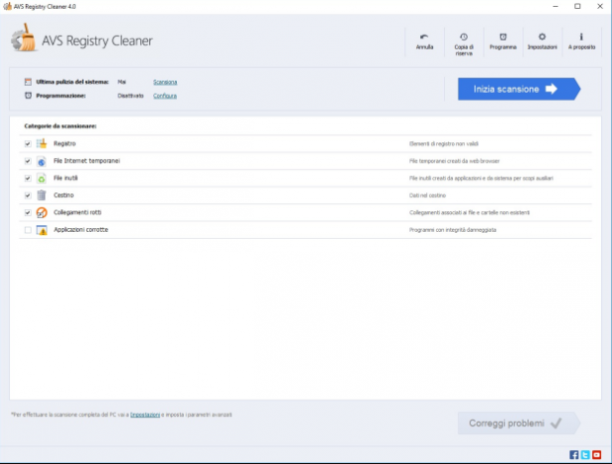Screen dimensions: 612x464
Task: Enable the Applicazioni corrotte checkbox
Action: pyautogui.click(x=28, y=230)
